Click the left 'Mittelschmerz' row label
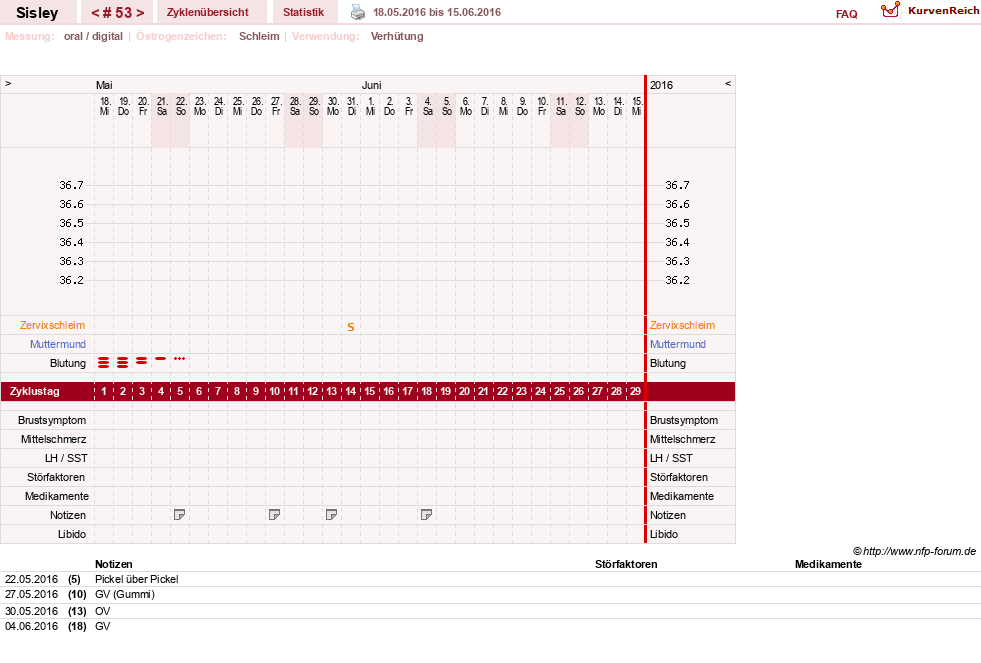The width and height of the screenshot is (981, 663). 54,440
